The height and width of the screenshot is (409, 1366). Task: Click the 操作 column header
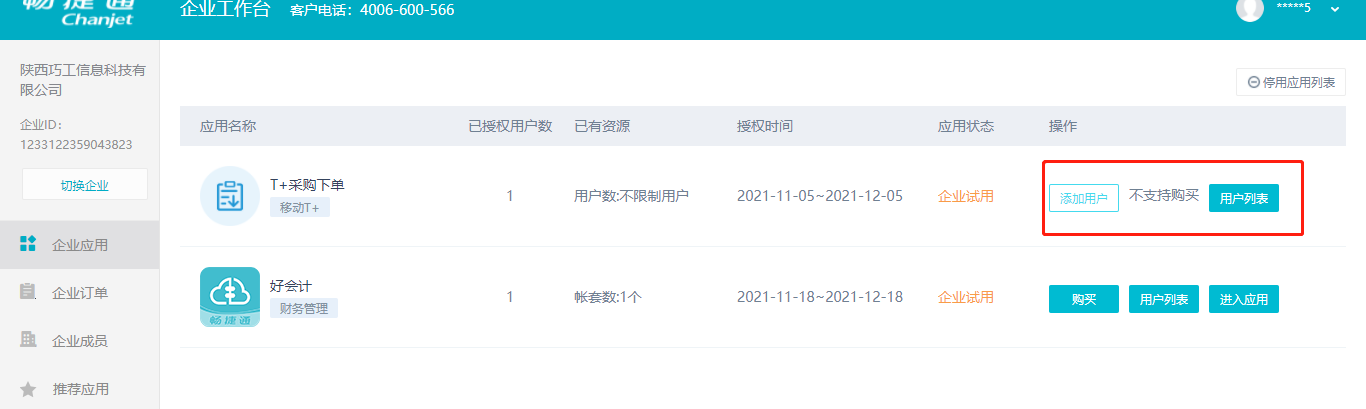coord(1063,126)
